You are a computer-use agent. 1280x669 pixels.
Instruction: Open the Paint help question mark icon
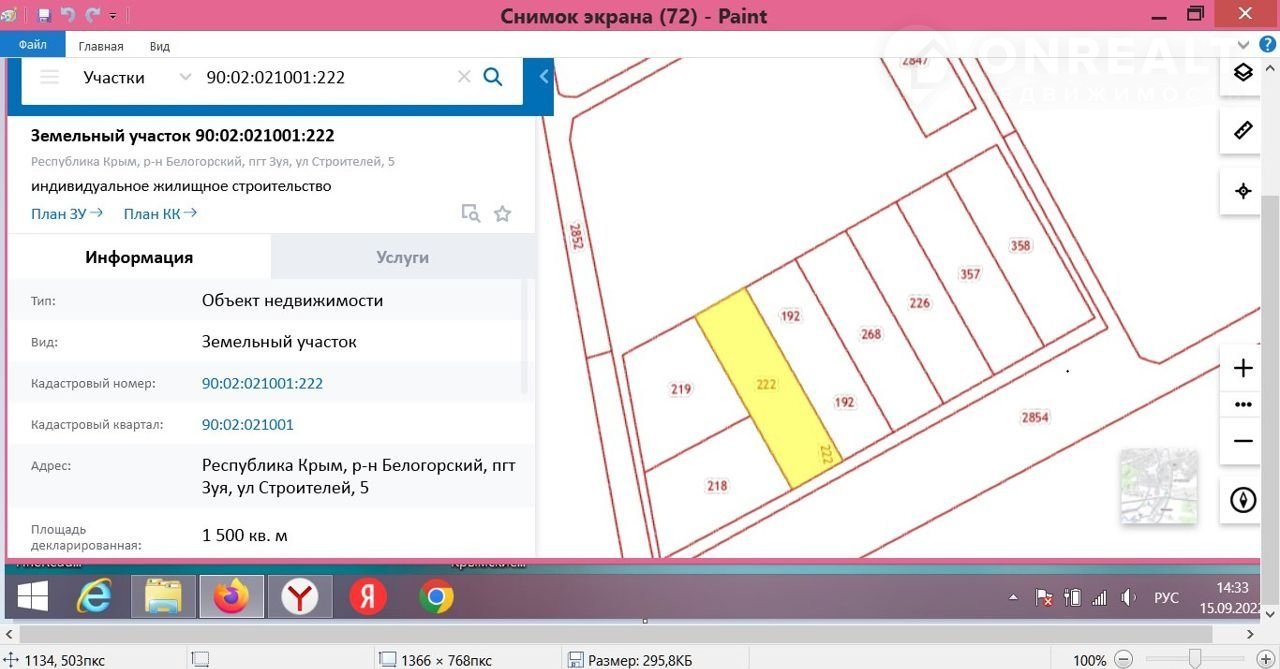[1267, 45]
